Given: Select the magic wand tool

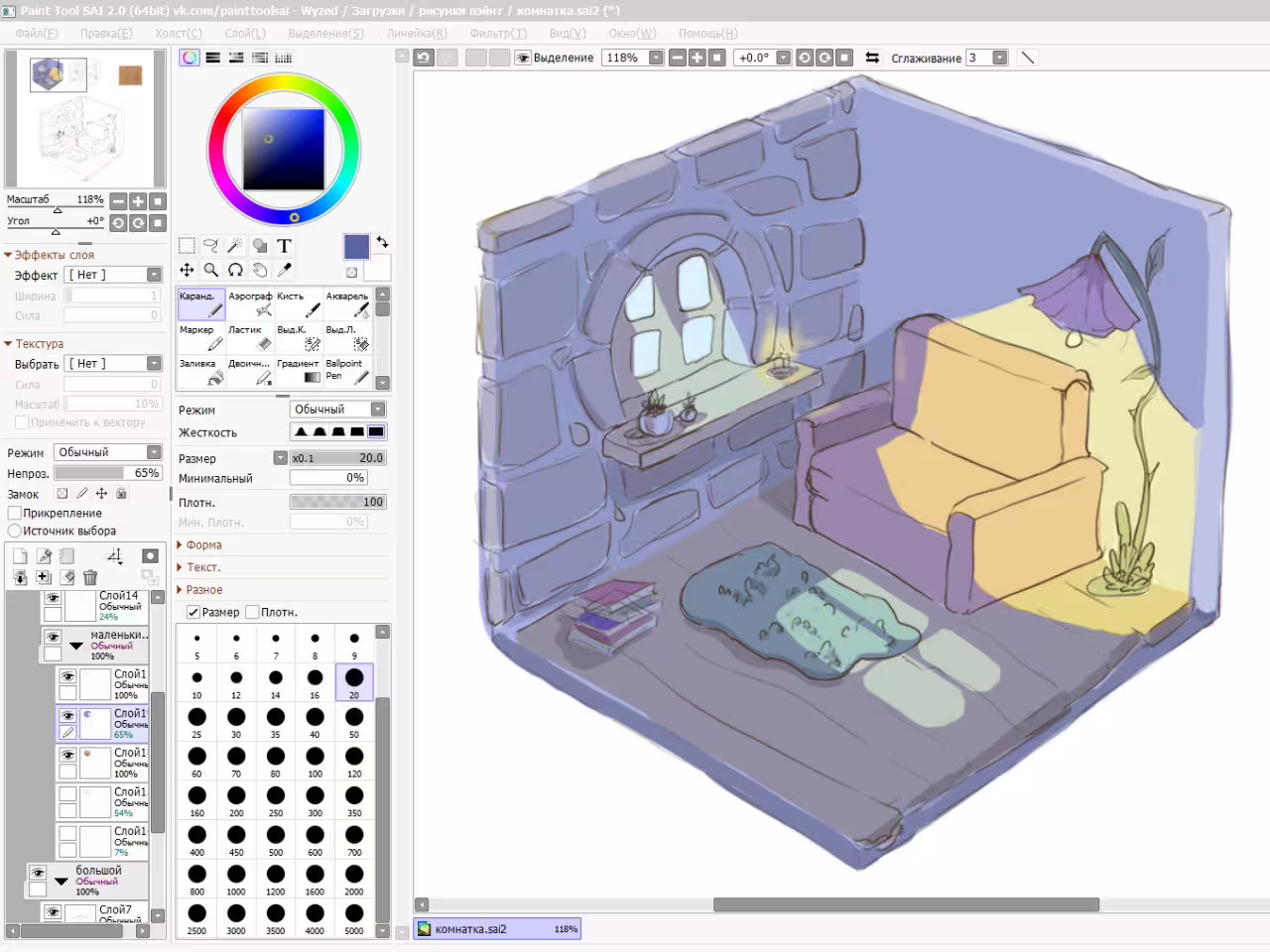Looking at the screenshot, I should 235,246.
